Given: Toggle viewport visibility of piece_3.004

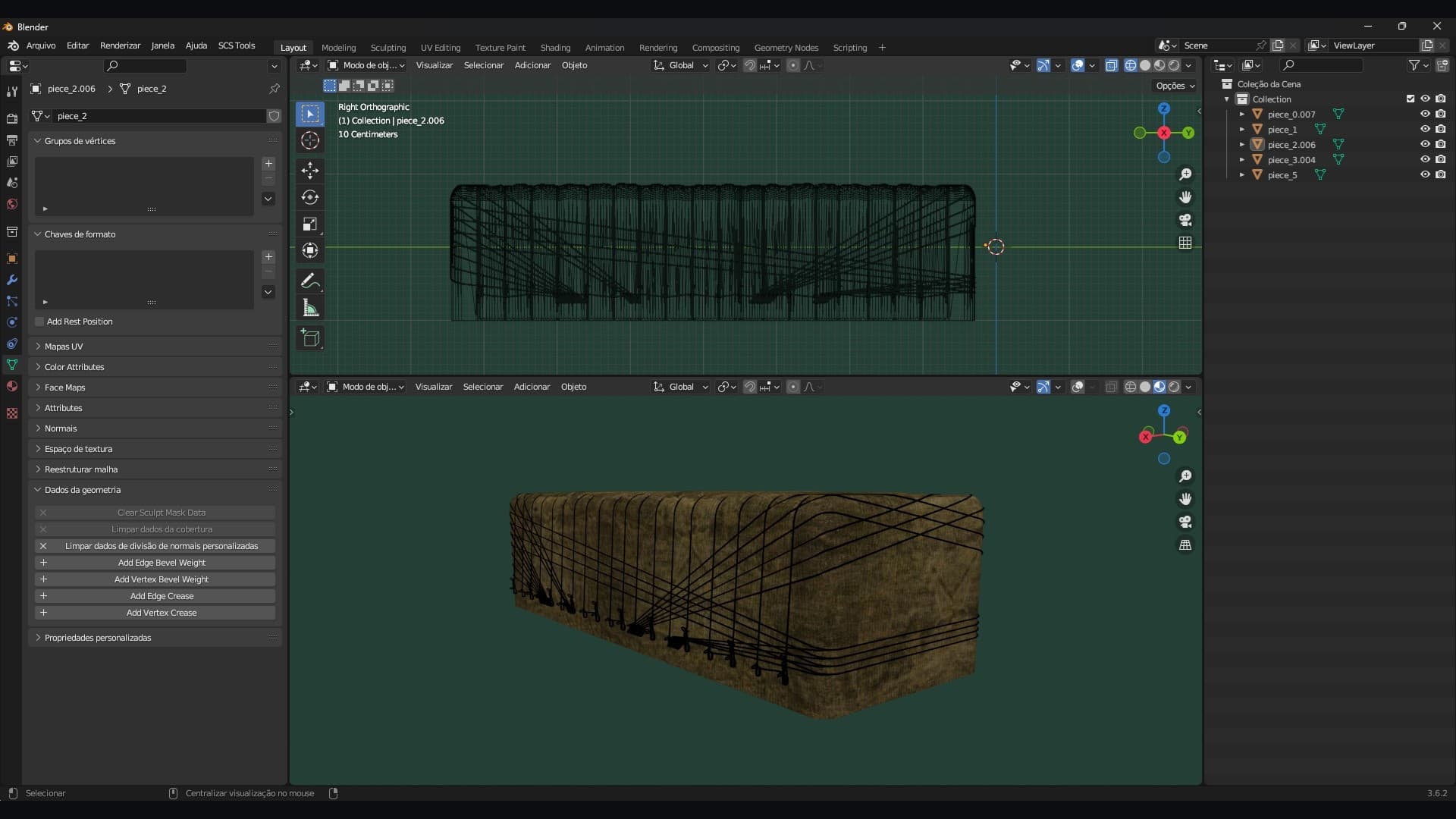Looking at the screenshot, I should tap(1425, 159).
